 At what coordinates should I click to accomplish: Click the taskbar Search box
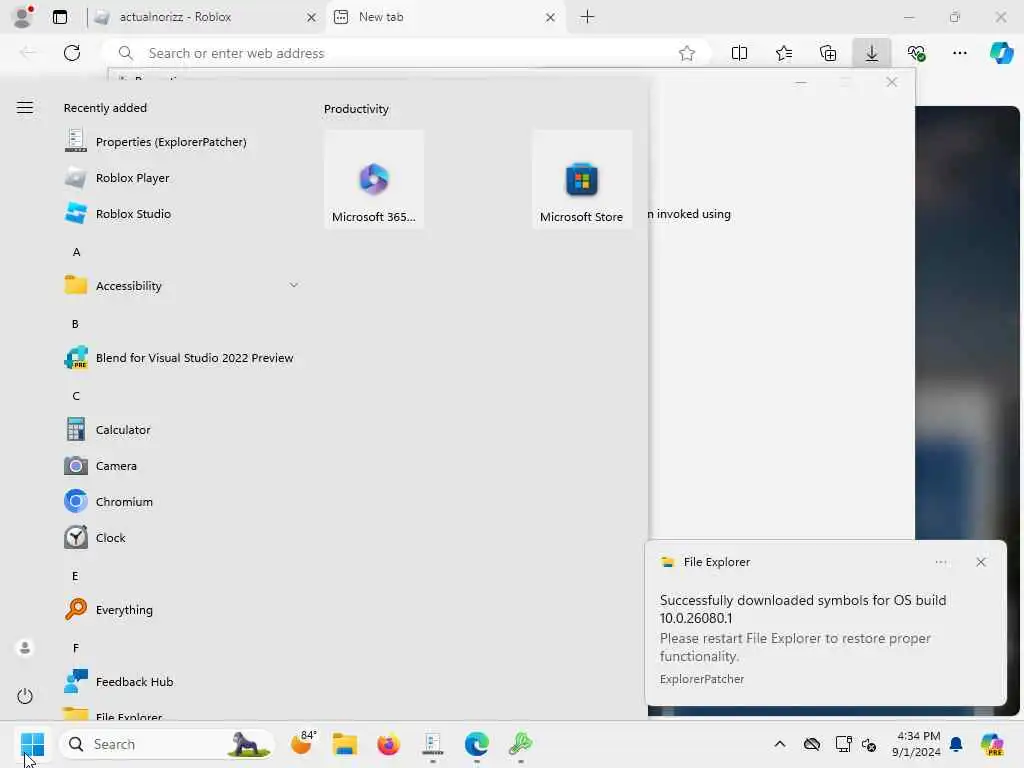coord(167,744)
